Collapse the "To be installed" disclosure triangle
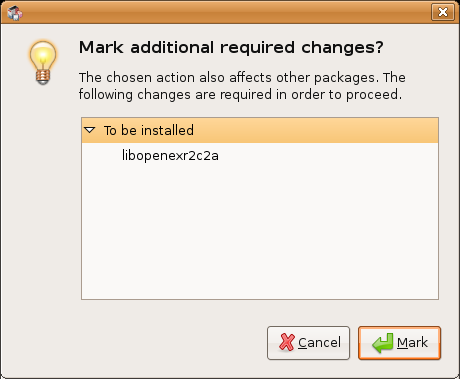Screen dimensions: 460x379 point(90,130)
